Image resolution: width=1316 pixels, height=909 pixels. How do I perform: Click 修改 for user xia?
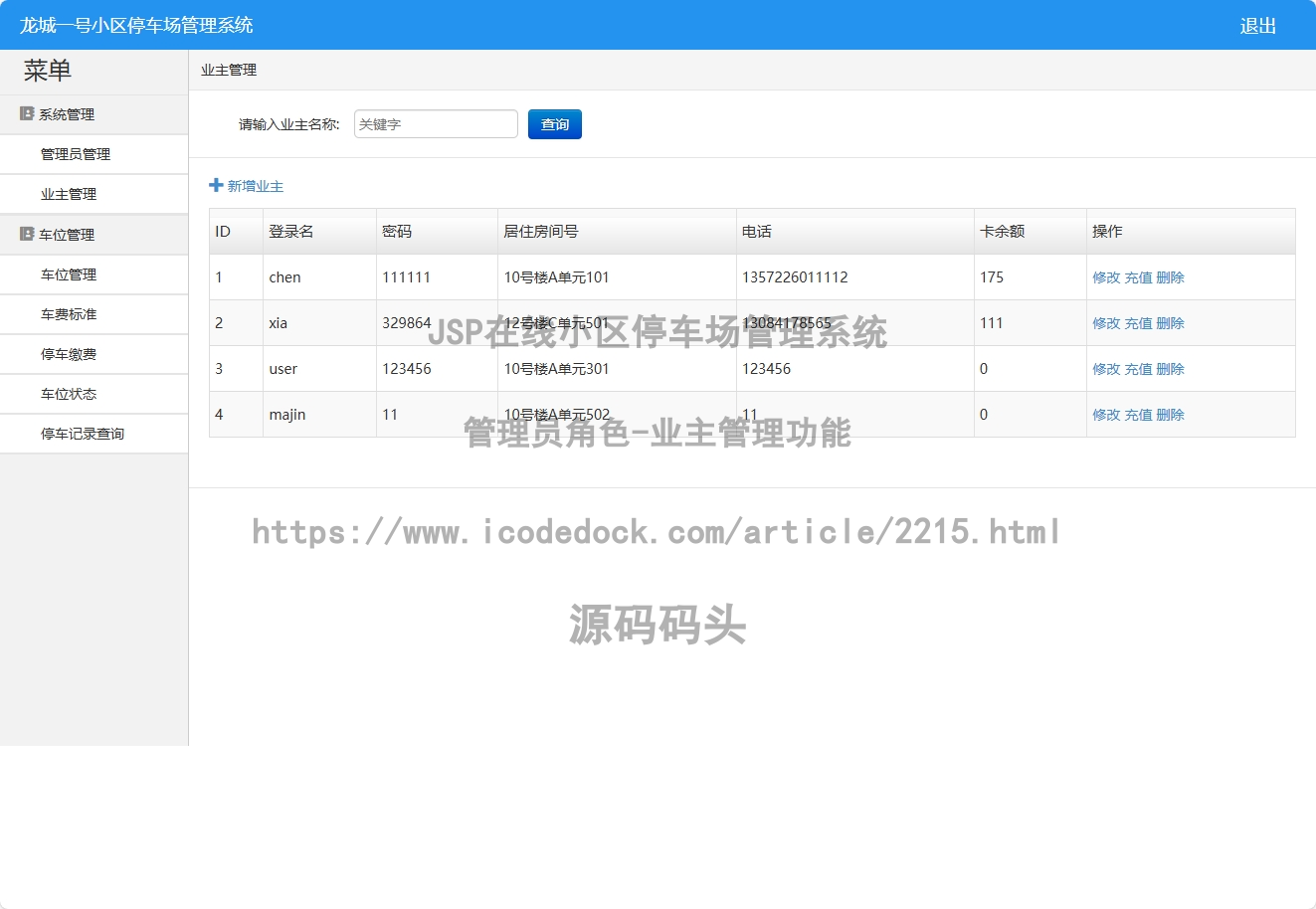(1106, 323)
